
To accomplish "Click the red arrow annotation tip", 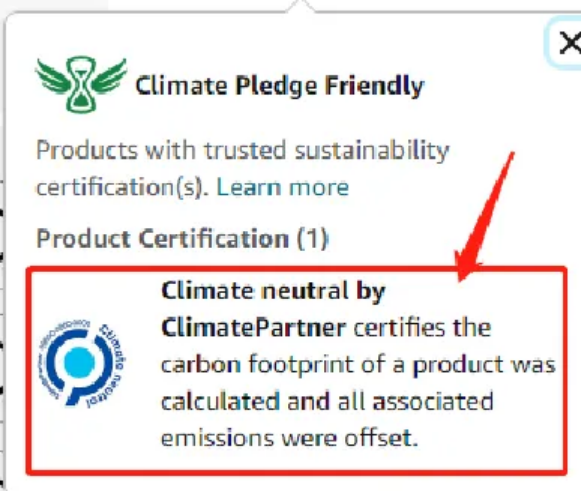I will point(461,277).
